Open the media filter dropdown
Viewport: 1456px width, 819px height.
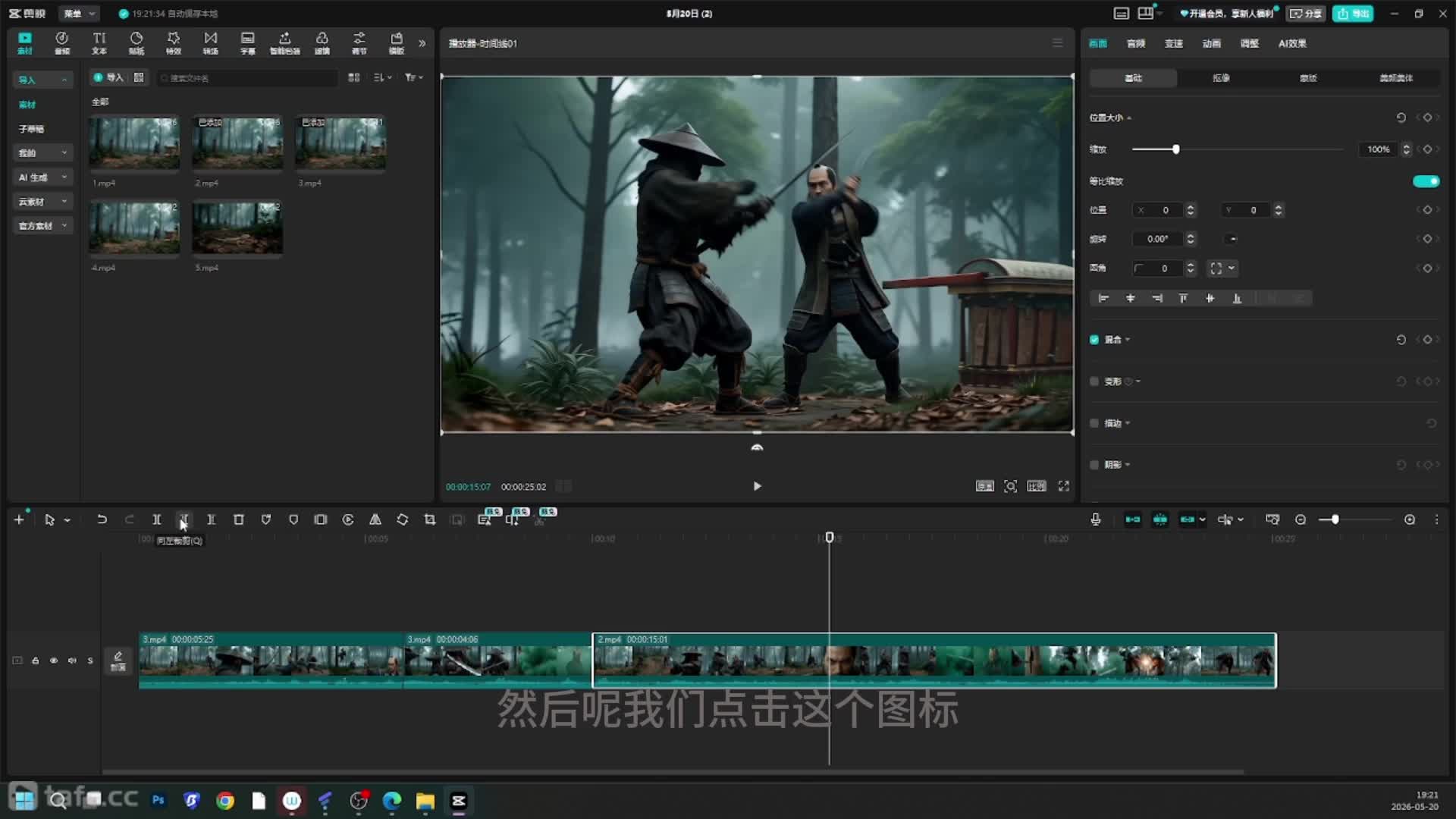click(414, 77)
